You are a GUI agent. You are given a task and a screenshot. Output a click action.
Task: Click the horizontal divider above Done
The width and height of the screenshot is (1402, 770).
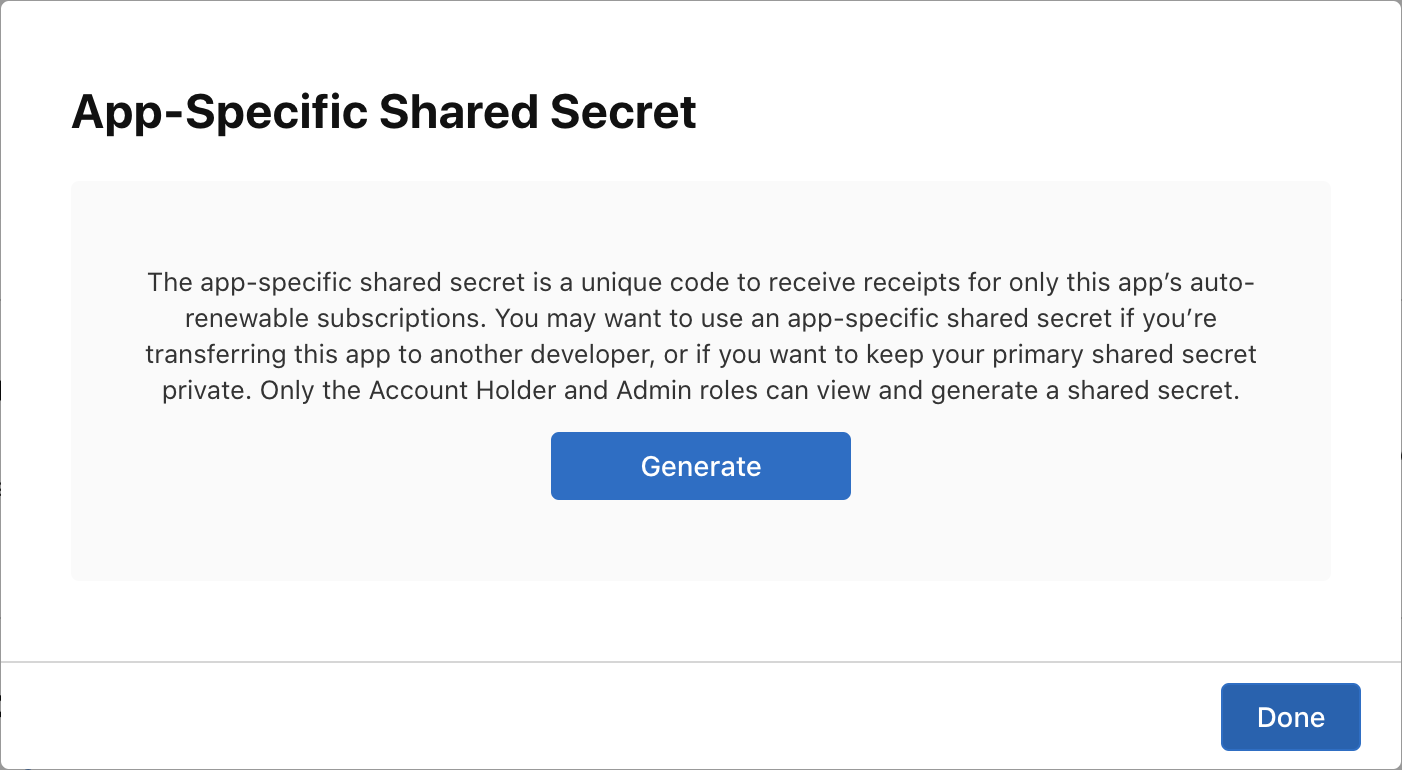[700, 662]
